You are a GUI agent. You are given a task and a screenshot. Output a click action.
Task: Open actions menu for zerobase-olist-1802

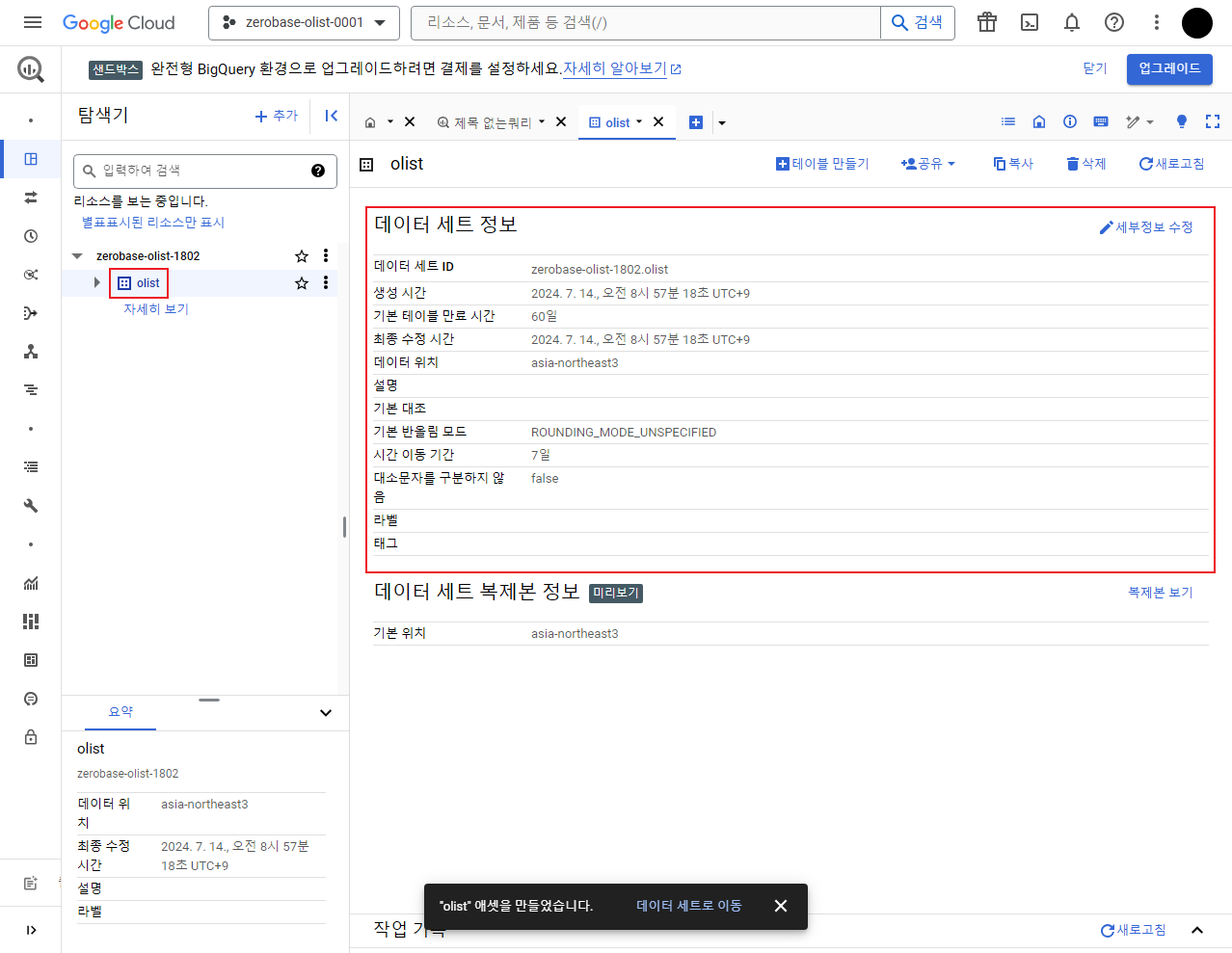coord(326,256)
